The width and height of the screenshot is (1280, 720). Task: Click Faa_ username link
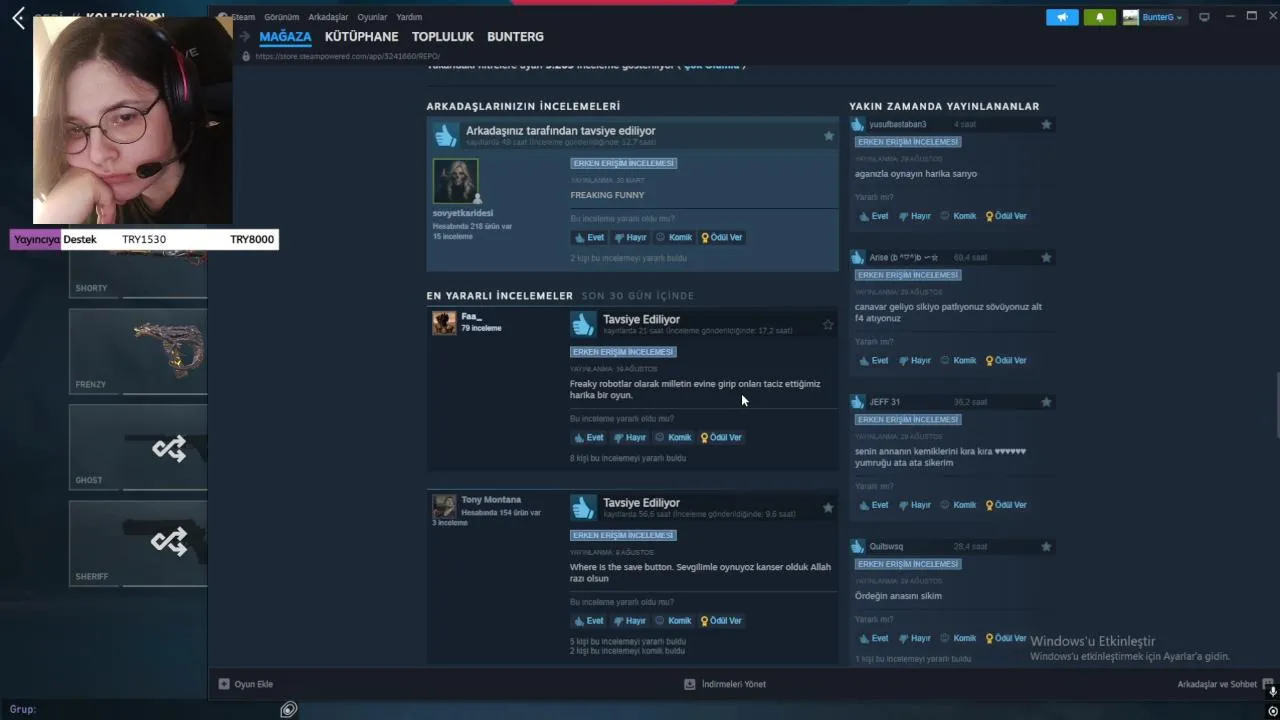click(x=471, y=317)
